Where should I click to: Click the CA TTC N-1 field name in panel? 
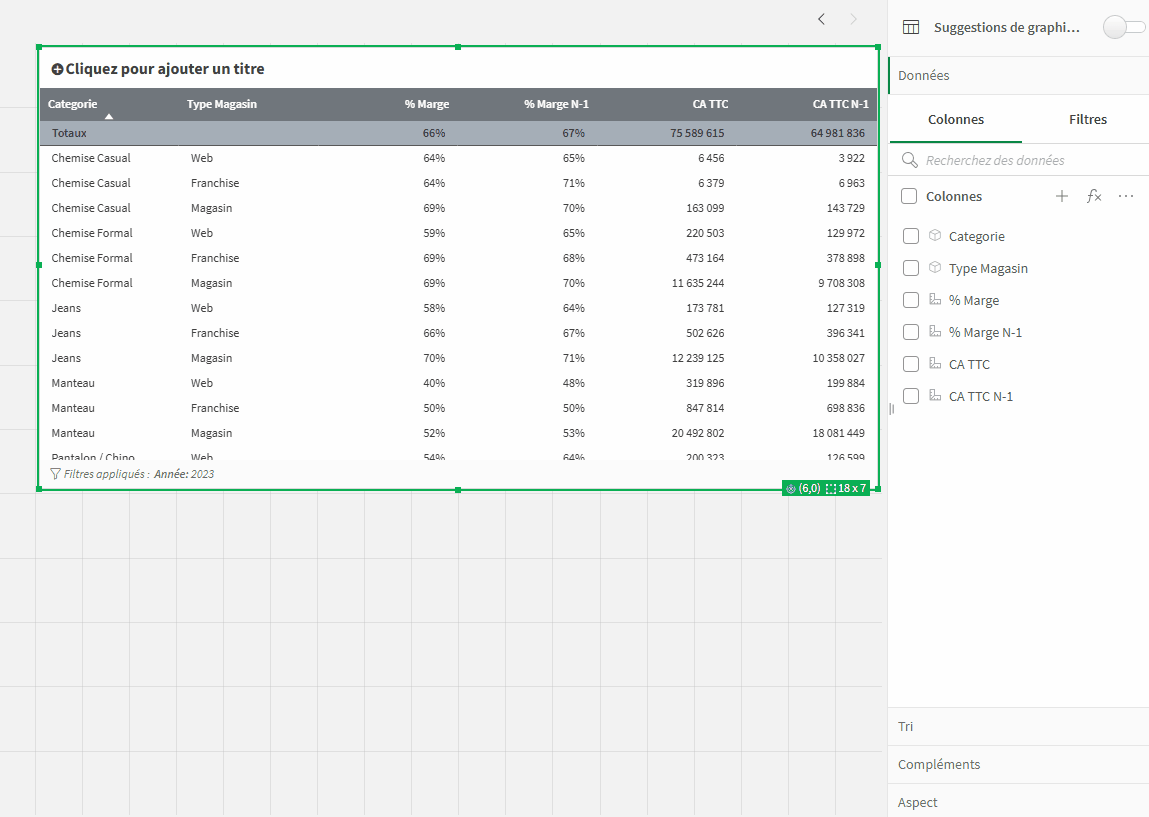tap(980, 396)
